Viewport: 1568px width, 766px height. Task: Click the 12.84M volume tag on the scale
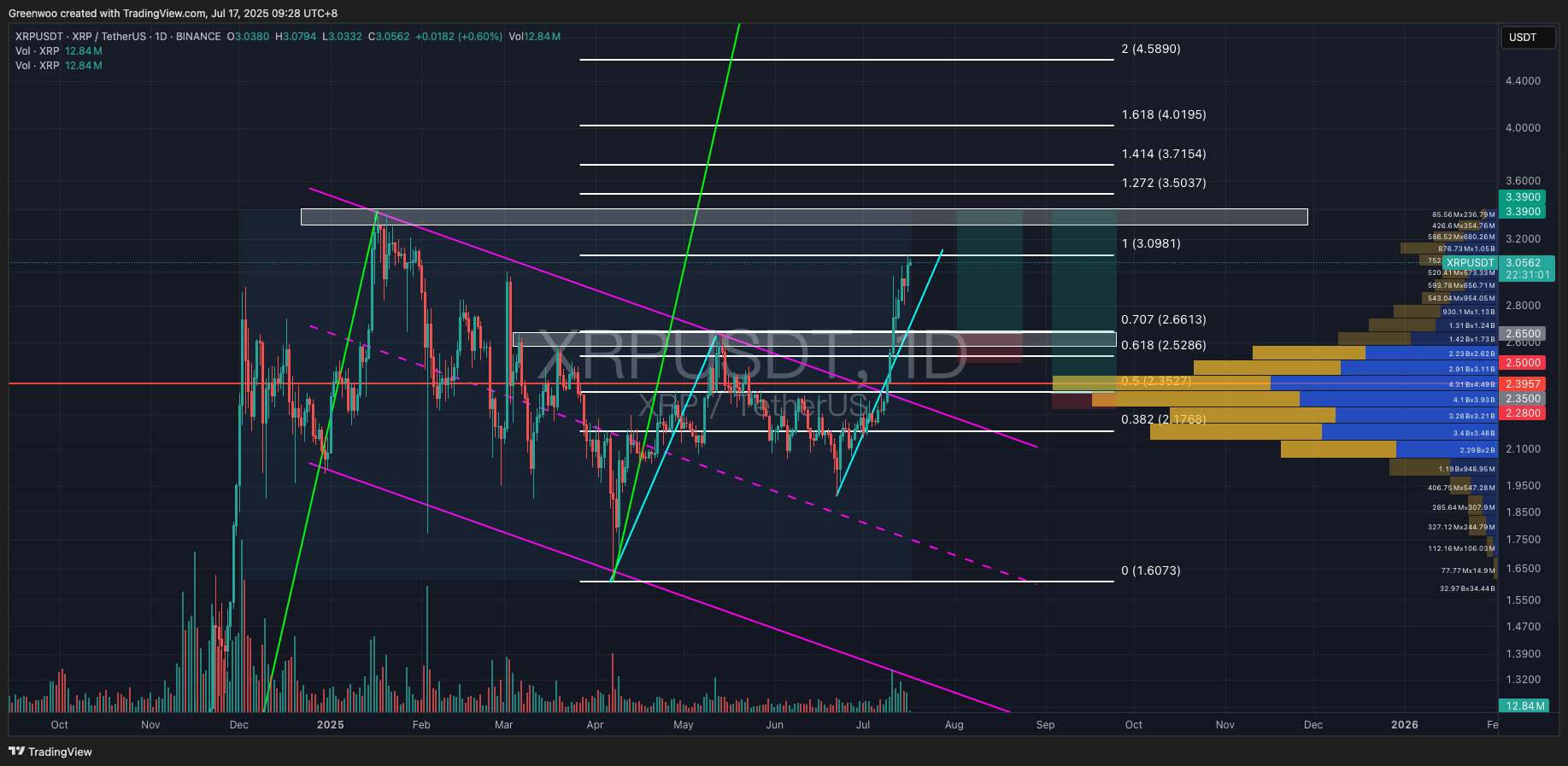1524,706
